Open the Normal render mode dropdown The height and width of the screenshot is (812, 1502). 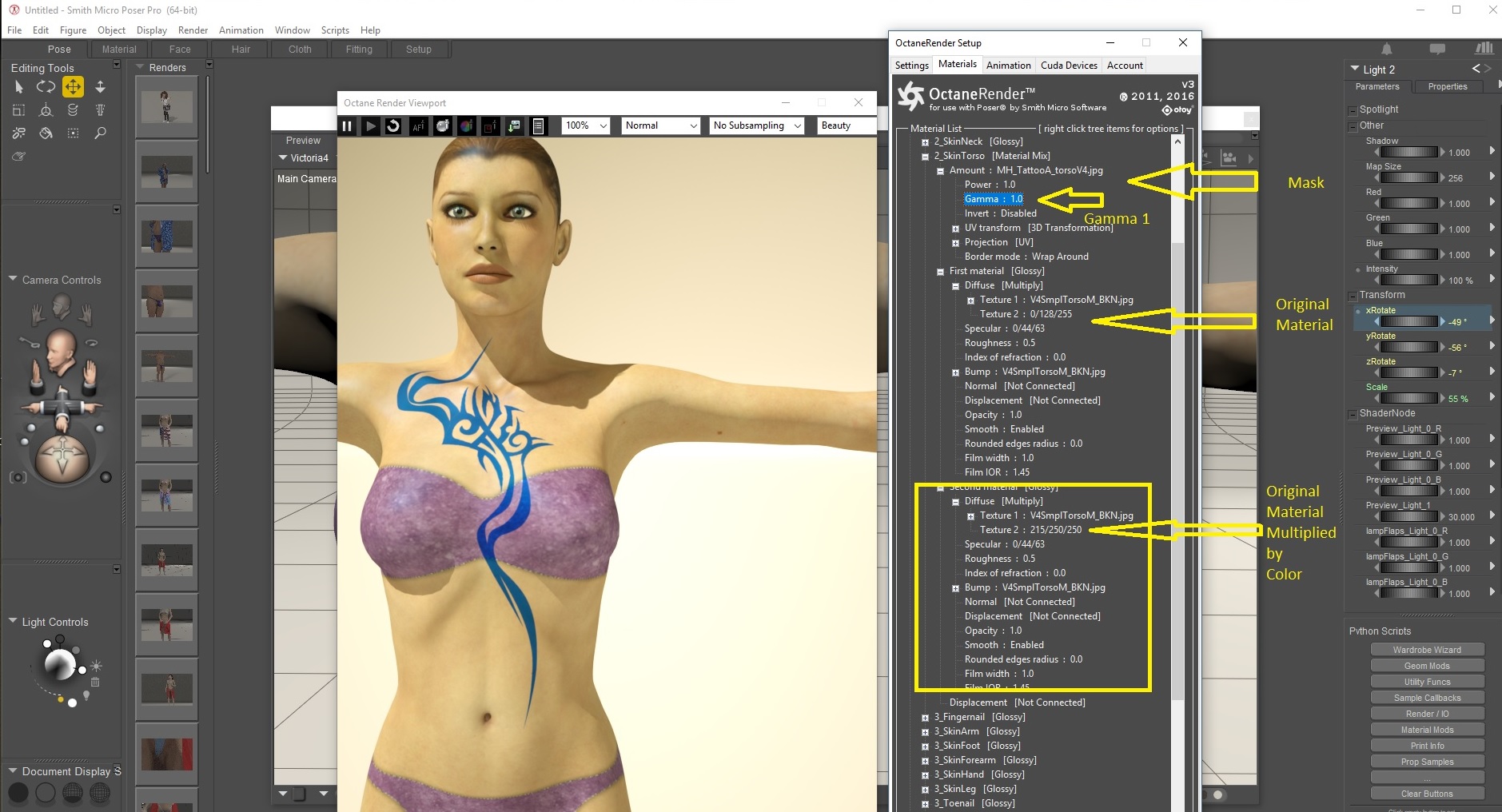pos(661,125)
